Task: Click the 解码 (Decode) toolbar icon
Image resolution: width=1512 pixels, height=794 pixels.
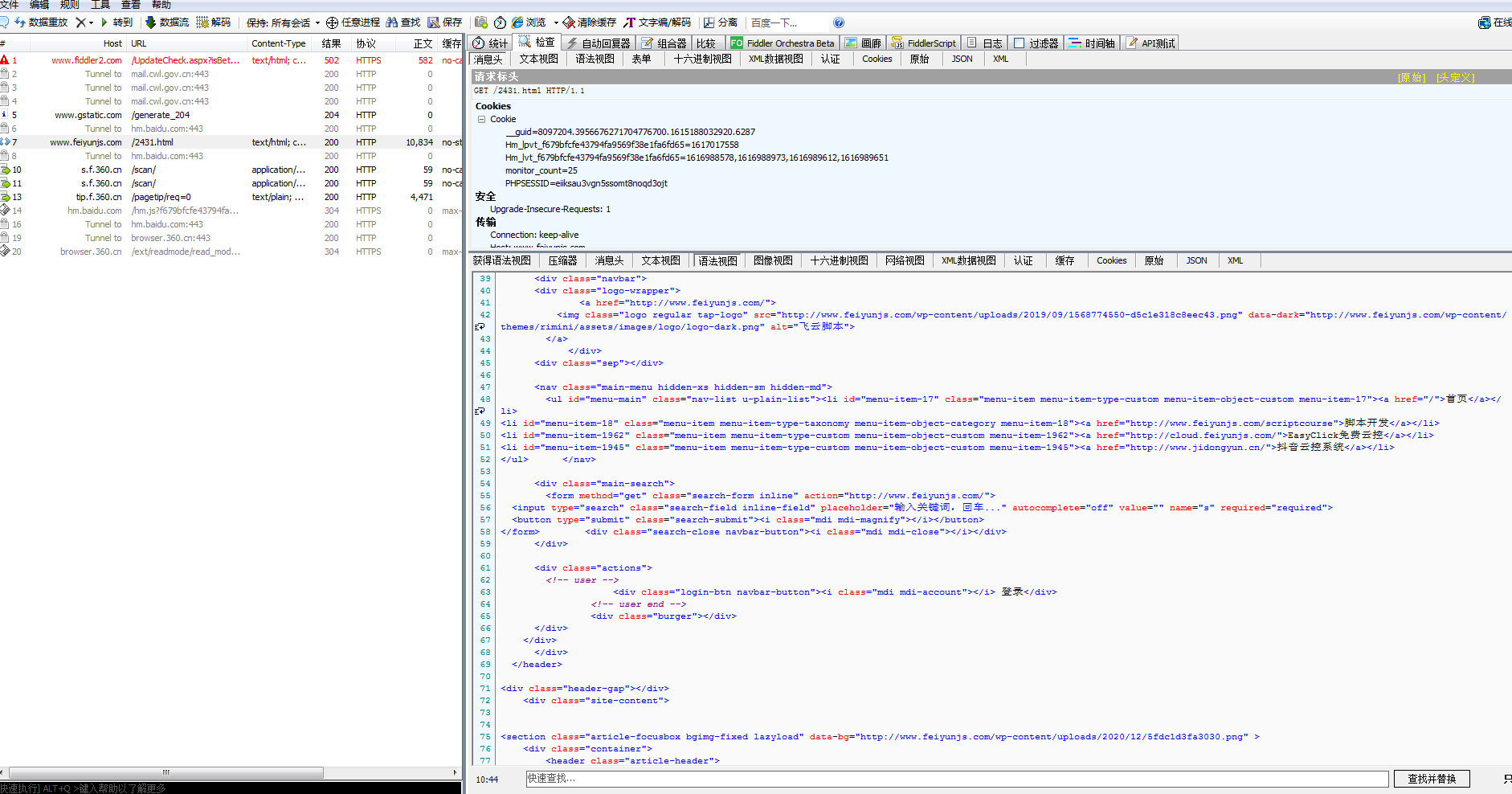Action: coord(203,23)
